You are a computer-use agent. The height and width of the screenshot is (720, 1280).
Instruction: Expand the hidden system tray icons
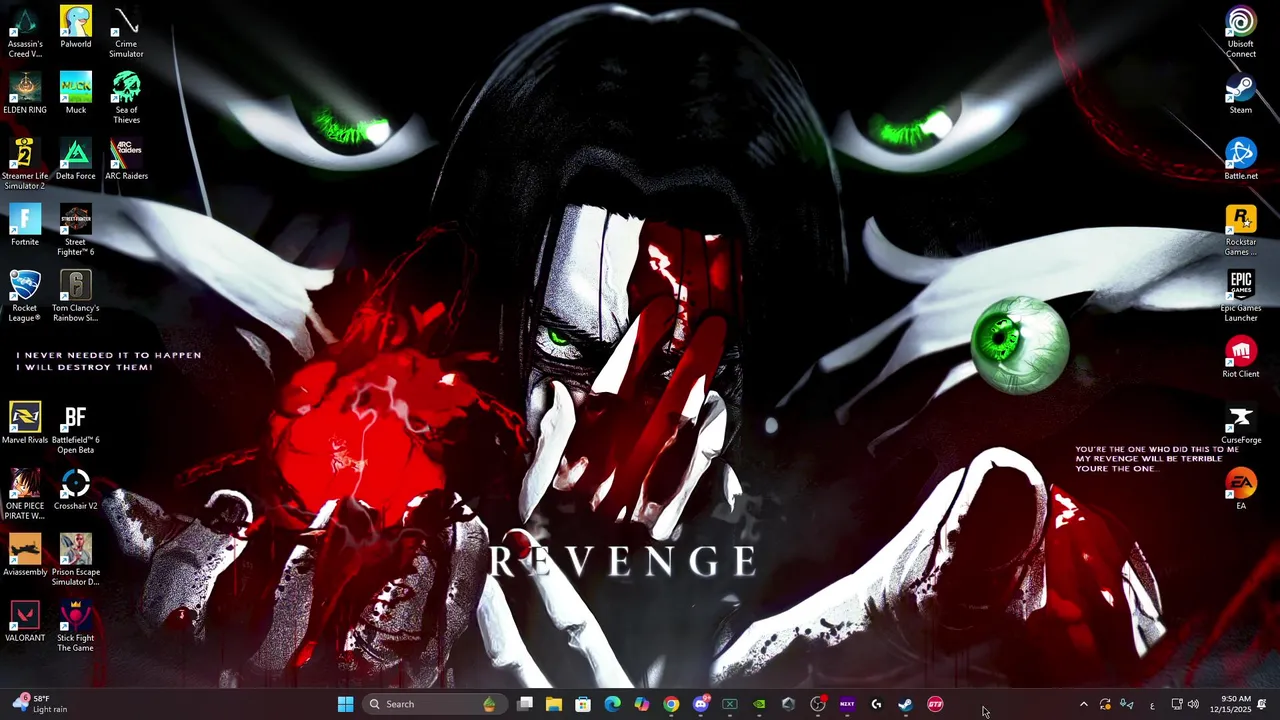tap(1084, 704)
